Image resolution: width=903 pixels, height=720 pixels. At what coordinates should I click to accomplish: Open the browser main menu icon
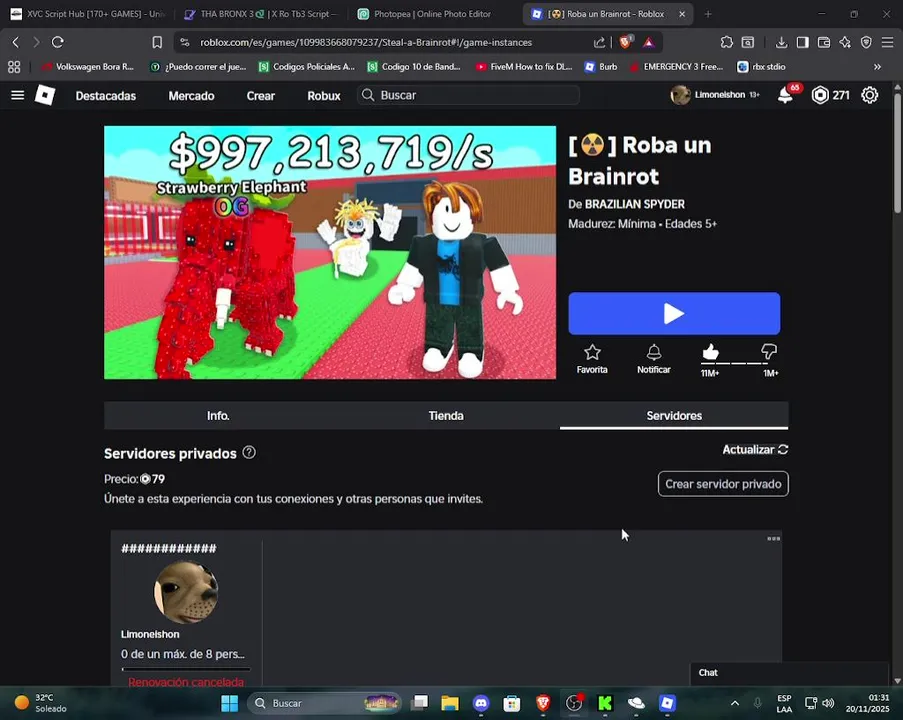tap(887, 42)
